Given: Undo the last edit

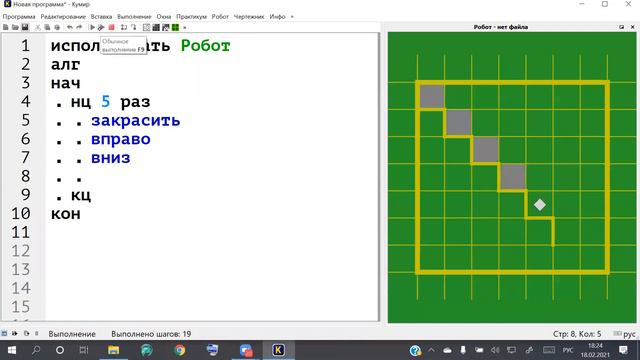Looking at the screenshot, I should pos(70,27).
